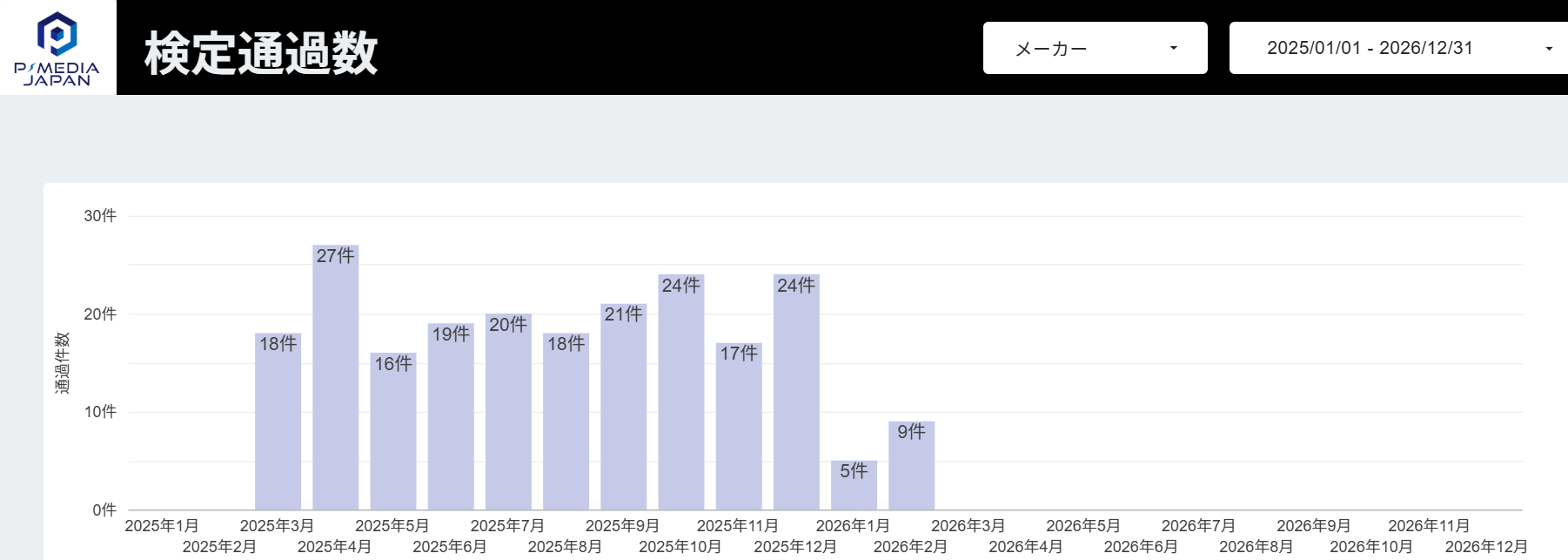Click the 2025年5月 bar with 16件
Viewport: 1568px width, 560px height.
tap(393, 435)
